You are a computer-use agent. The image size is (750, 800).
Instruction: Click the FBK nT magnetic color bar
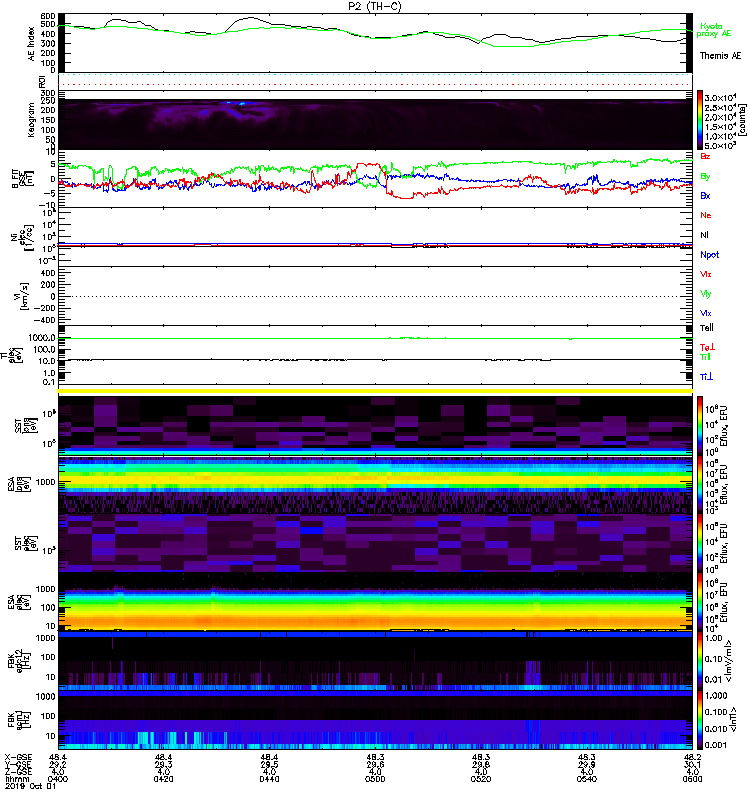pos(700,720)
